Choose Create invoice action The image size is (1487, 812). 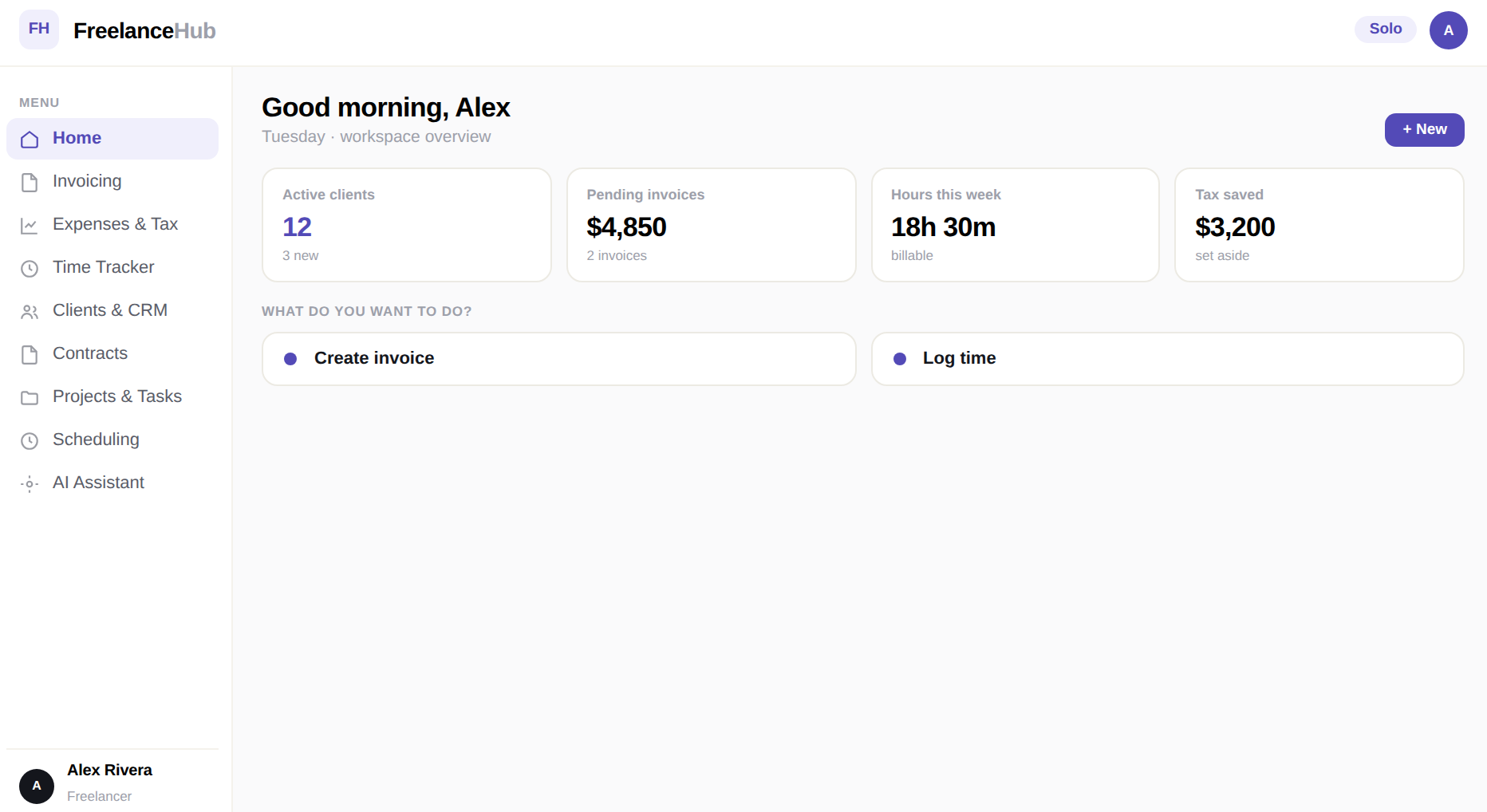tap(559, 359)
